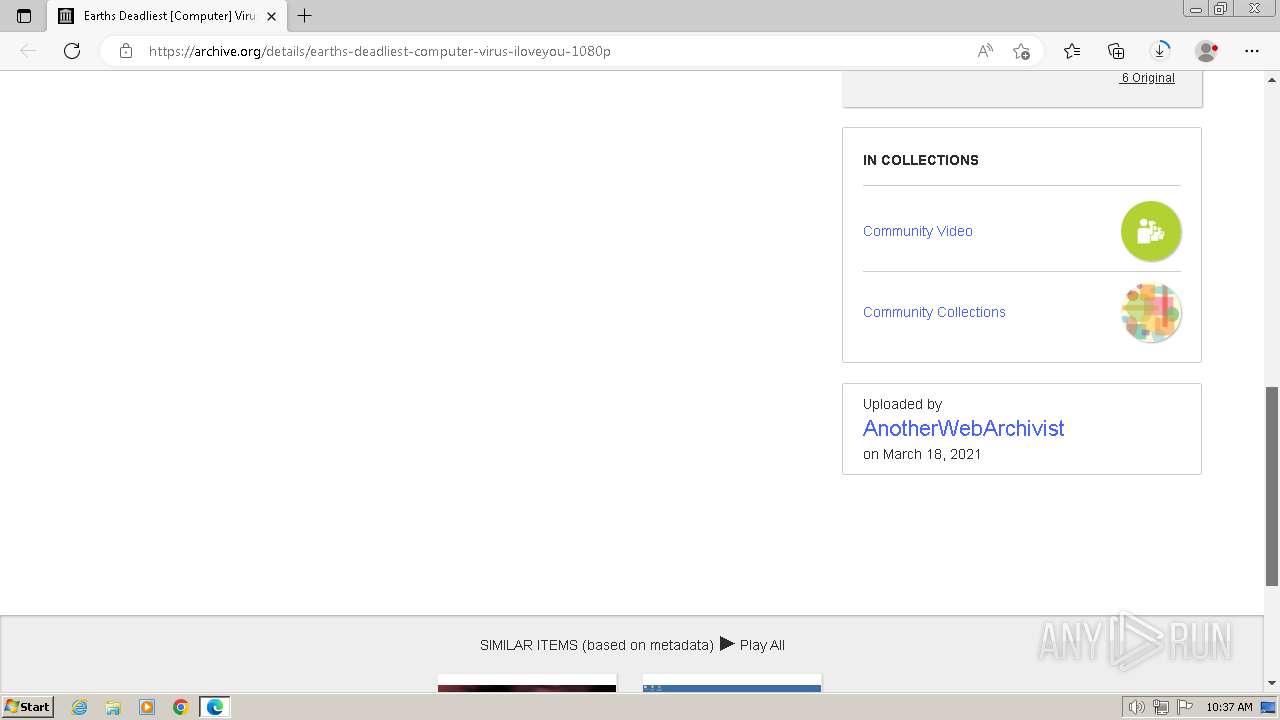Click the scrollbar down arrow
The height and width of the screenshot is (720, 1280).
[1272, 683]
